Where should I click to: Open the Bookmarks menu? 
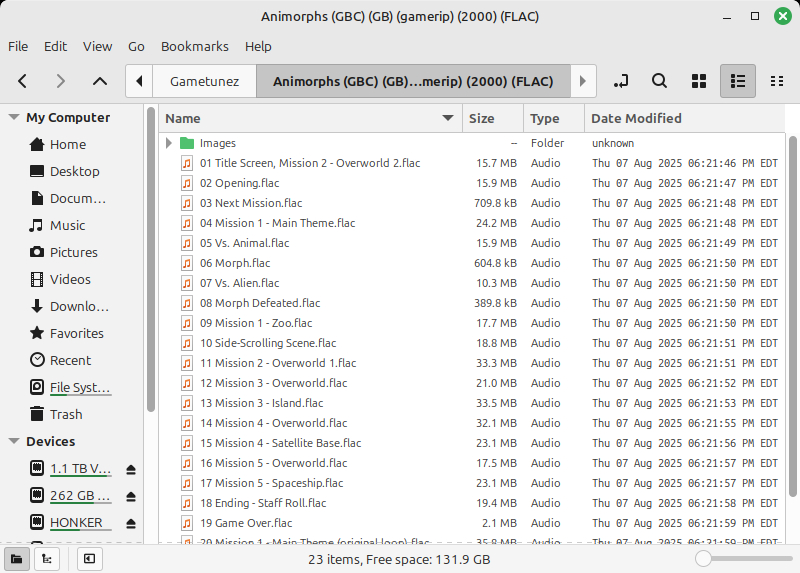tap(194, 46)
